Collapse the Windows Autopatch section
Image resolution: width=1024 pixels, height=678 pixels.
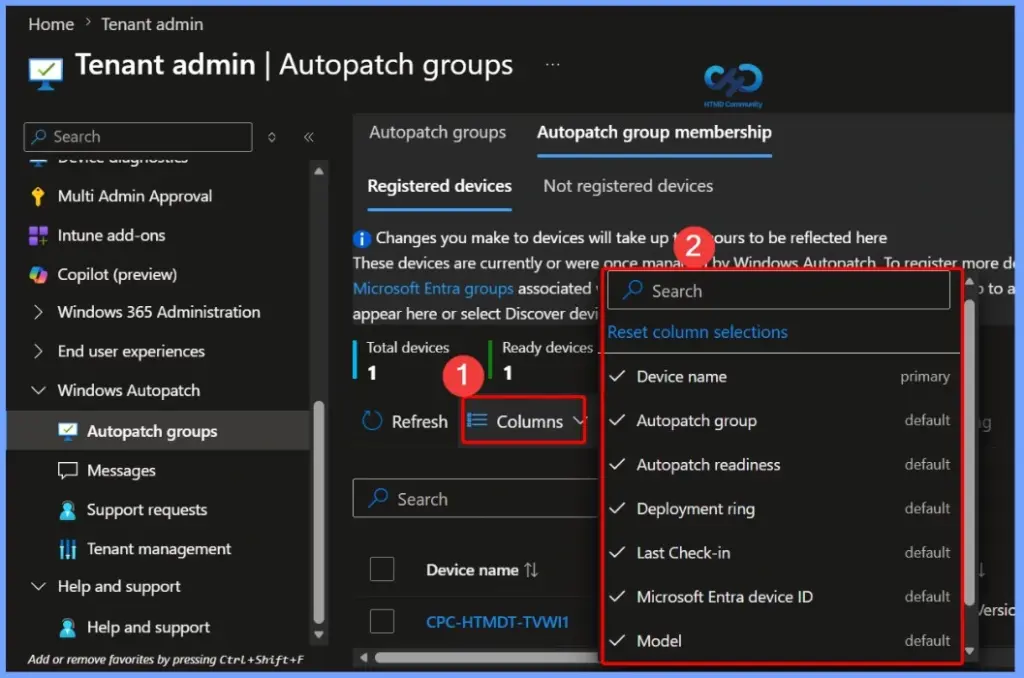point(38,391)
